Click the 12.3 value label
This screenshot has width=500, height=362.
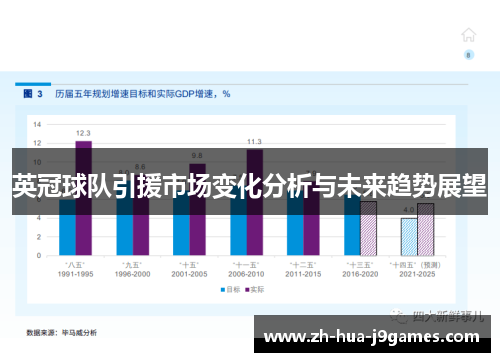point(83,133)
